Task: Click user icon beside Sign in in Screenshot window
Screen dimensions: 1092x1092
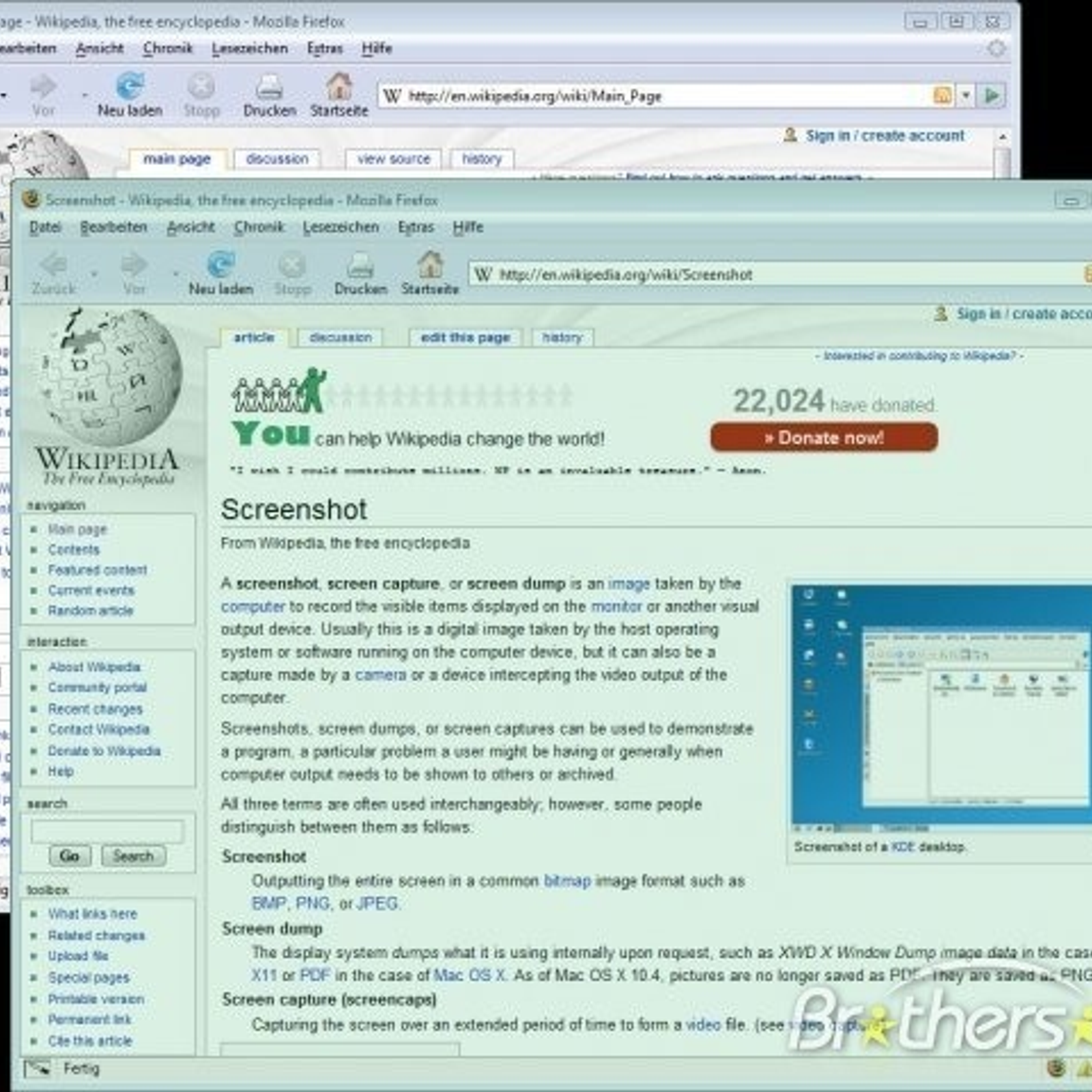Action: point(941,313)
